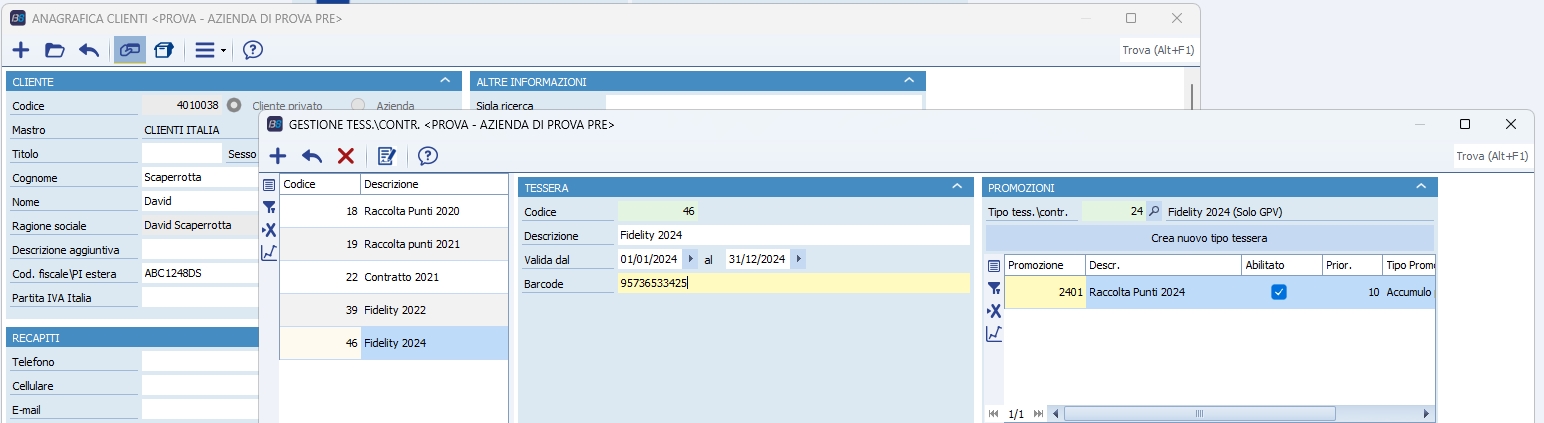
Task: Click the filter funnel icon beside the tessera list
Action: (x=269, y=207)
